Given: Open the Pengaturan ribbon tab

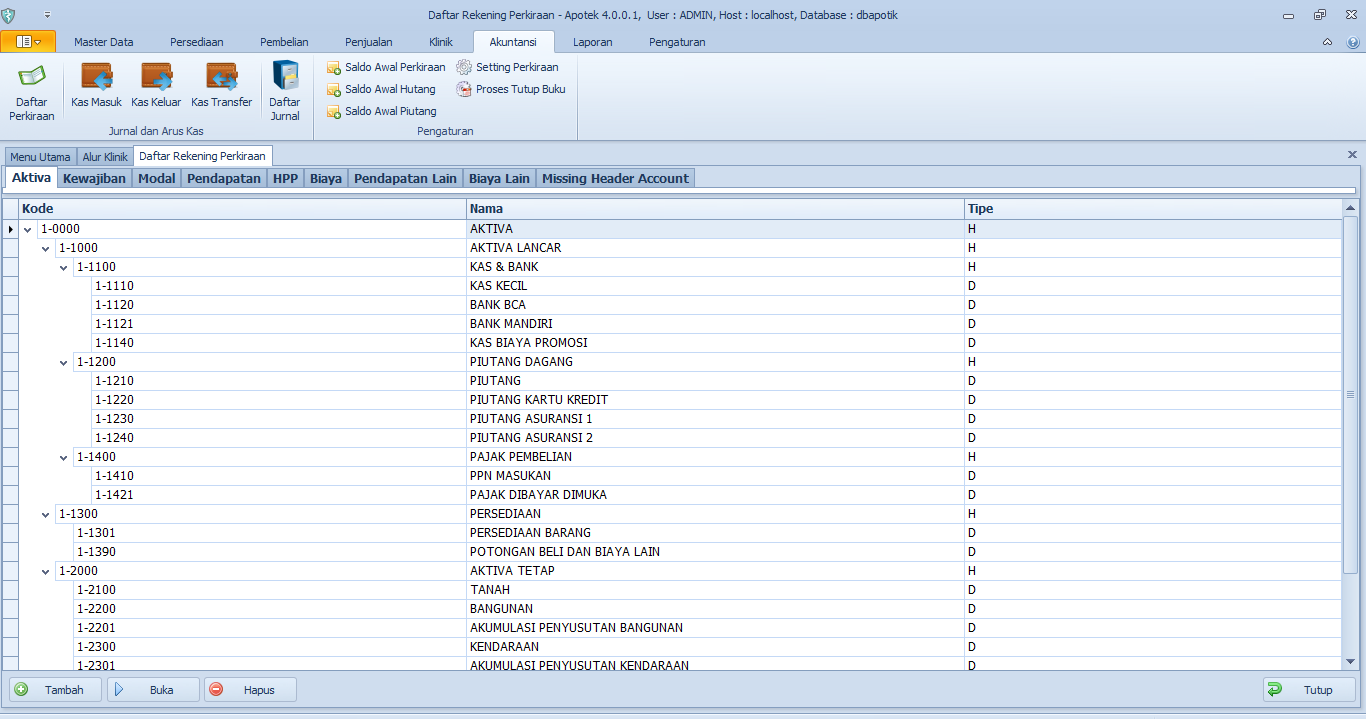Looking at the screenshot, I should click(x=677, y=42).
